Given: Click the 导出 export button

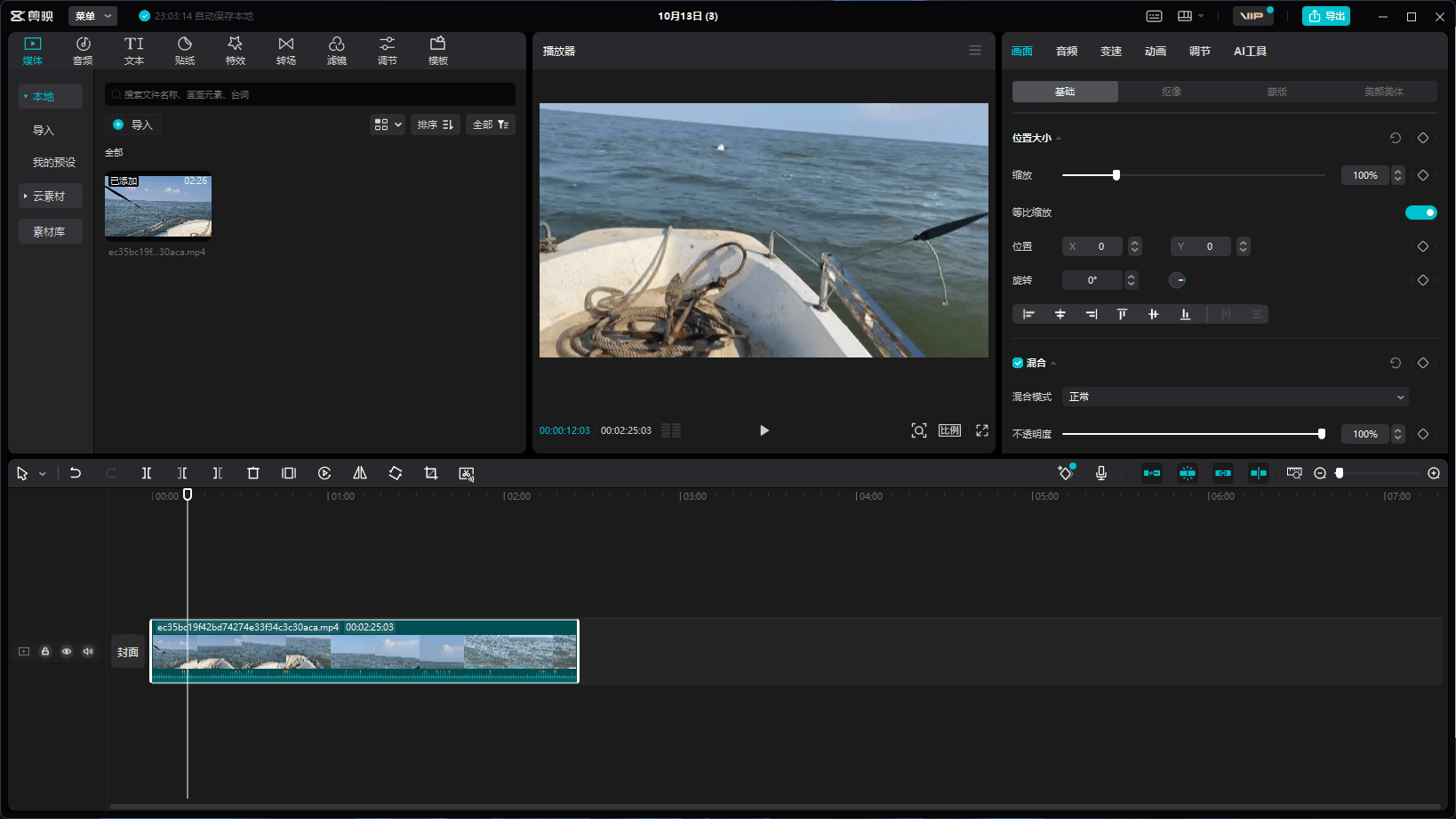Looking at the screenshot, I should coord(1325,16).
